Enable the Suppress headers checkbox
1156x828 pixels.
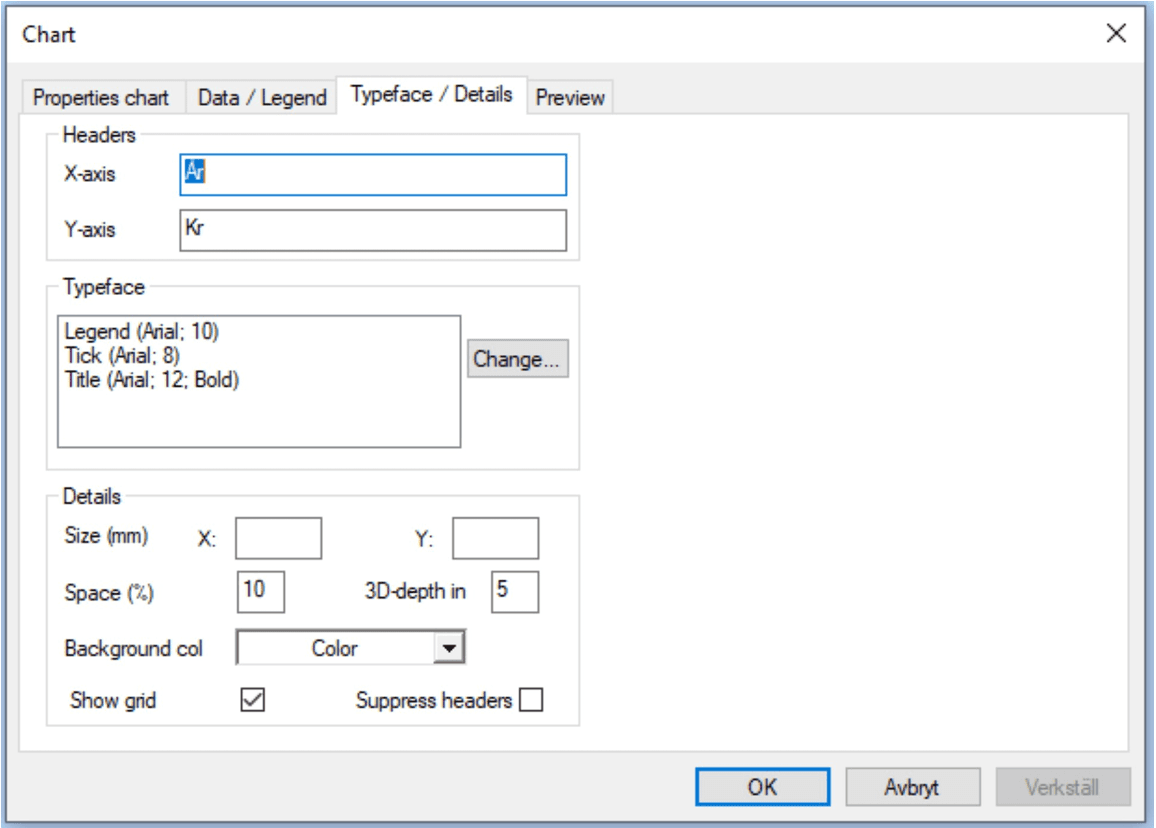[x=531, y=700]
